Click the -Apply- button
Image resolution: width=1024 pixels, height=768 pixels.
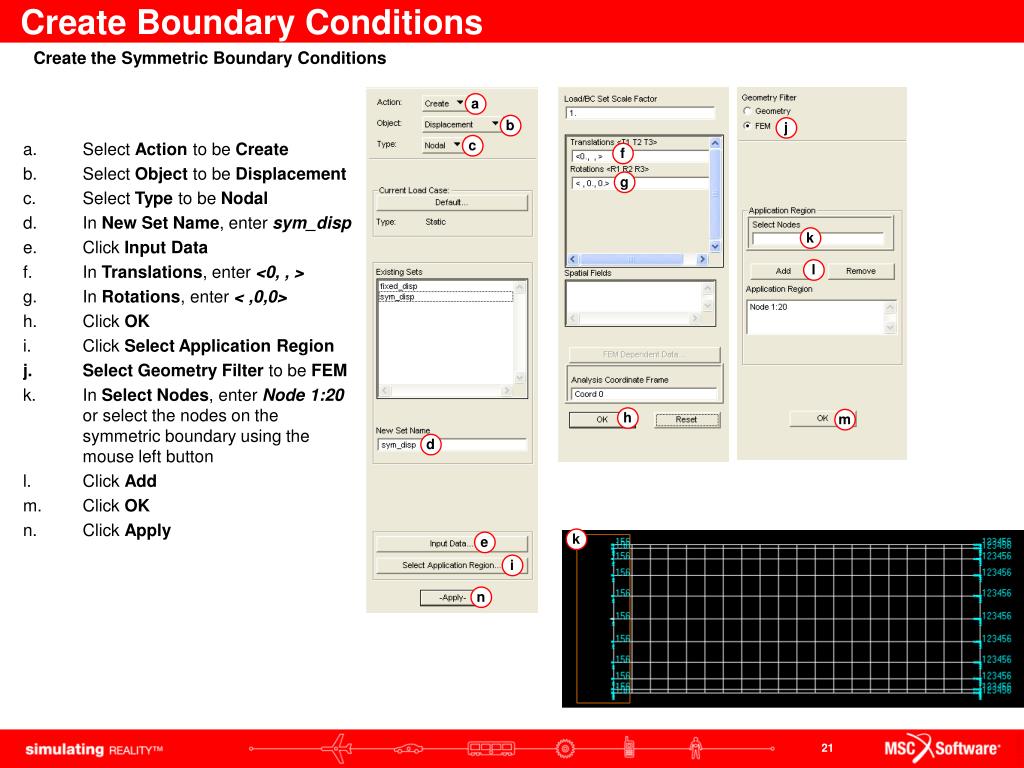point(453,598)
